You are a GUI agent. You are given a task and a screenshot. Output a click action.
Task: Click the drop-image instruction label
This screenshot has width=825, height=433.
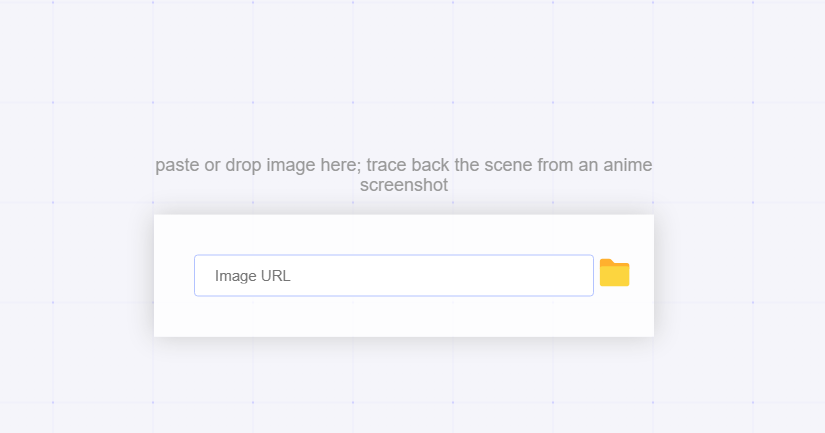(403, 166)
